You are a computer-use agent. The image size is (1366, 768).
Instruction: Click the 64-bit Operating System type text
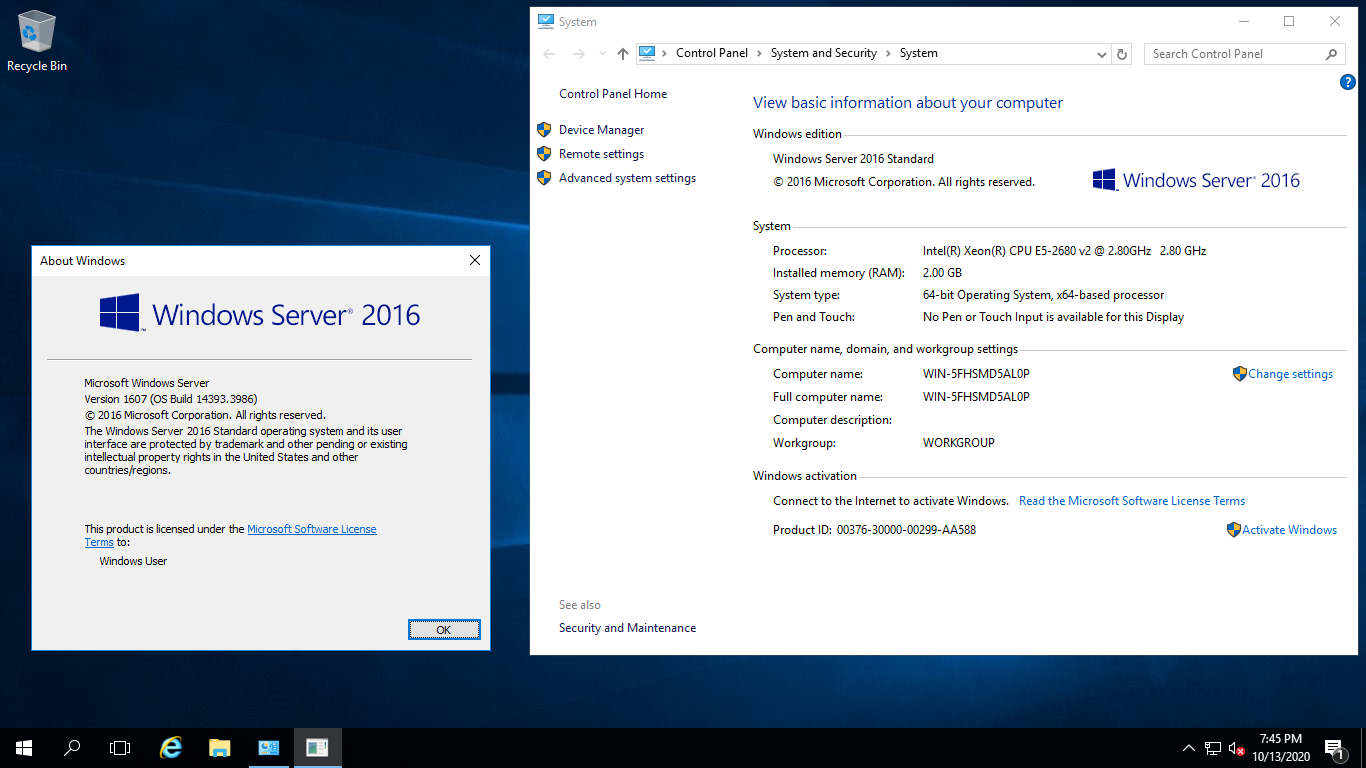1043,295
